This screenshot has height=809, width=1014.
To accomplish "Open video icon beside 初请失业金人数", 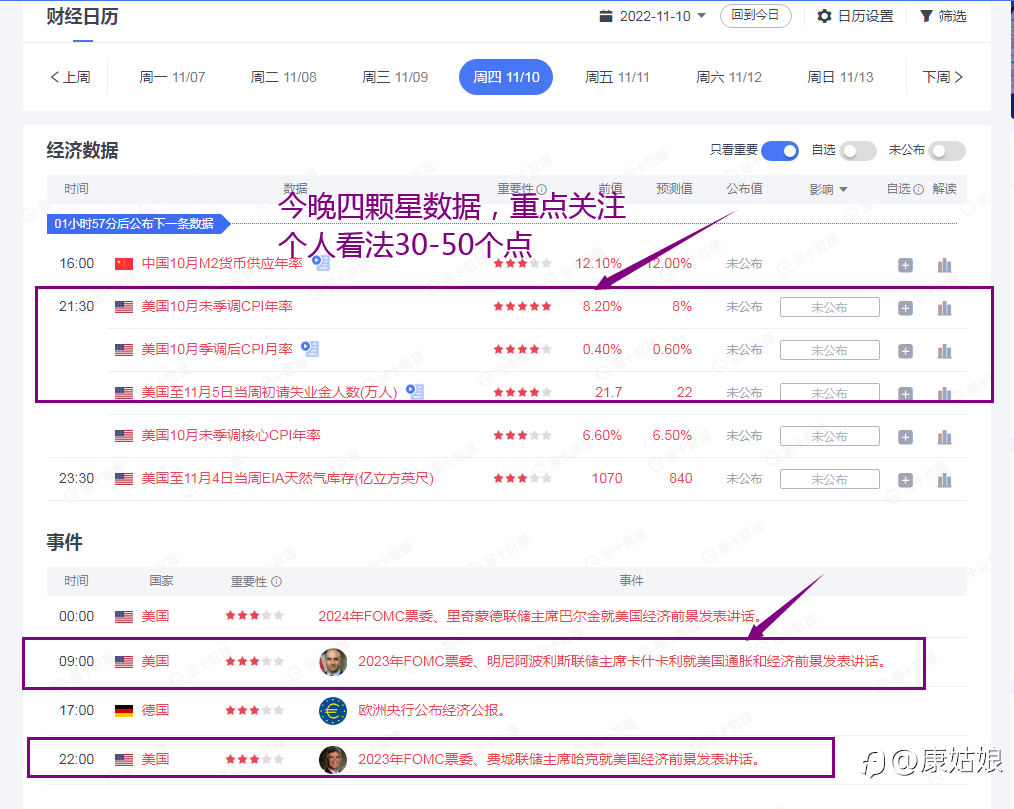I will point(415,391).
